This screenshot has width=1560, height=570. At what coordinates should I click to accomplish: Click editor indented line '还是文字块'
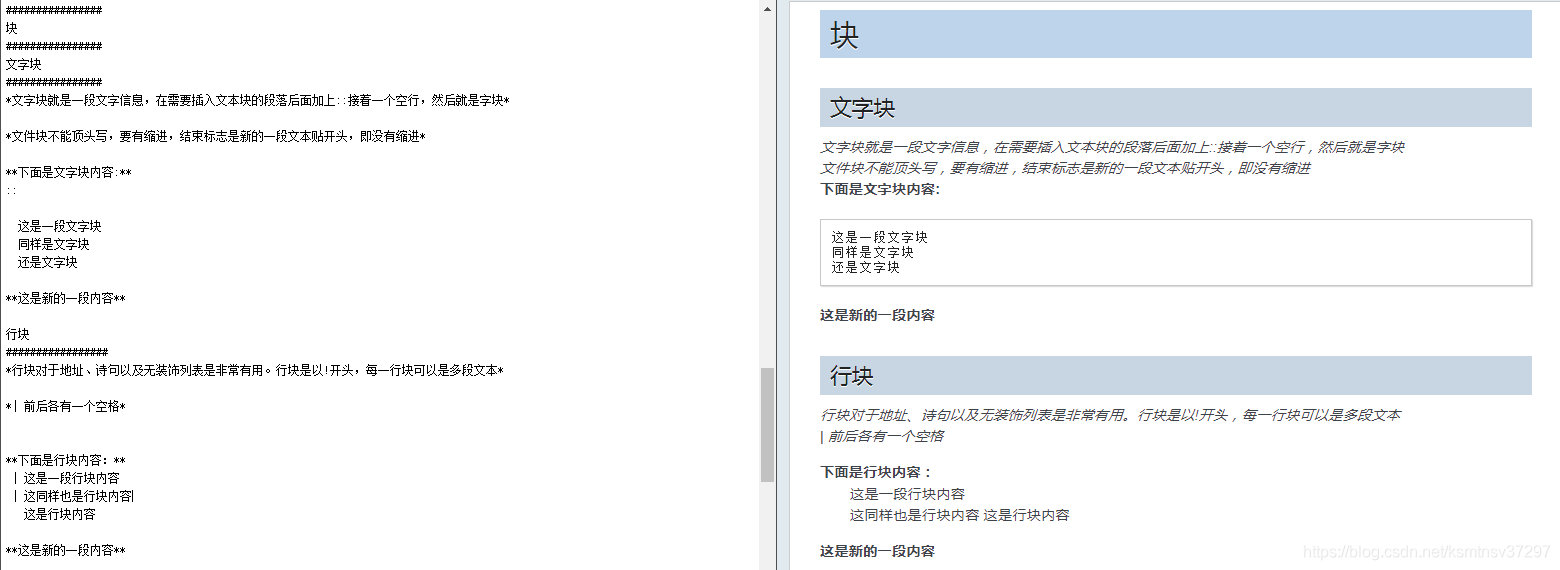pyautogui.click(x=48, y=262)
